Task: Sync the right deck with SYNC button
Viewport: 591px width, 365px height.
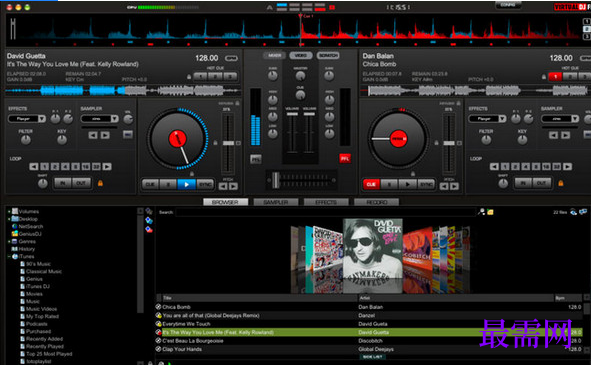Action: [426, 184]
